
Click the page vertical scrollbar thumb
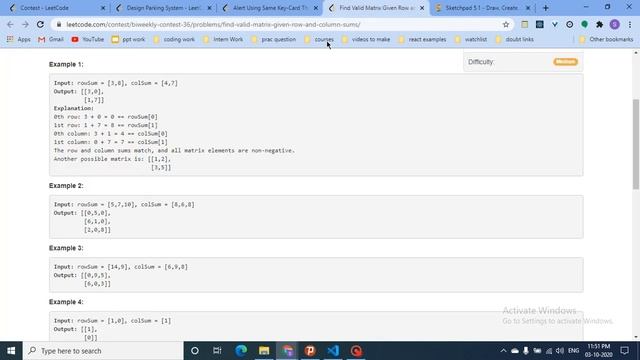(636, 144)
